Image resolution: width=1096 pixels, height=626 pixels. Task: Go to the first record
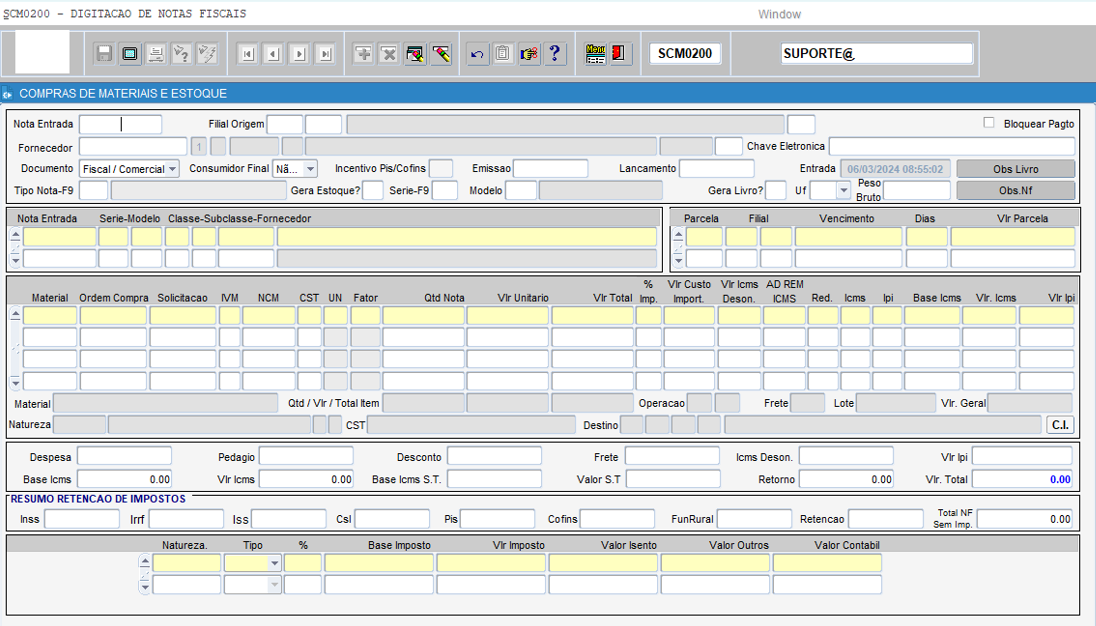[247, 54]
